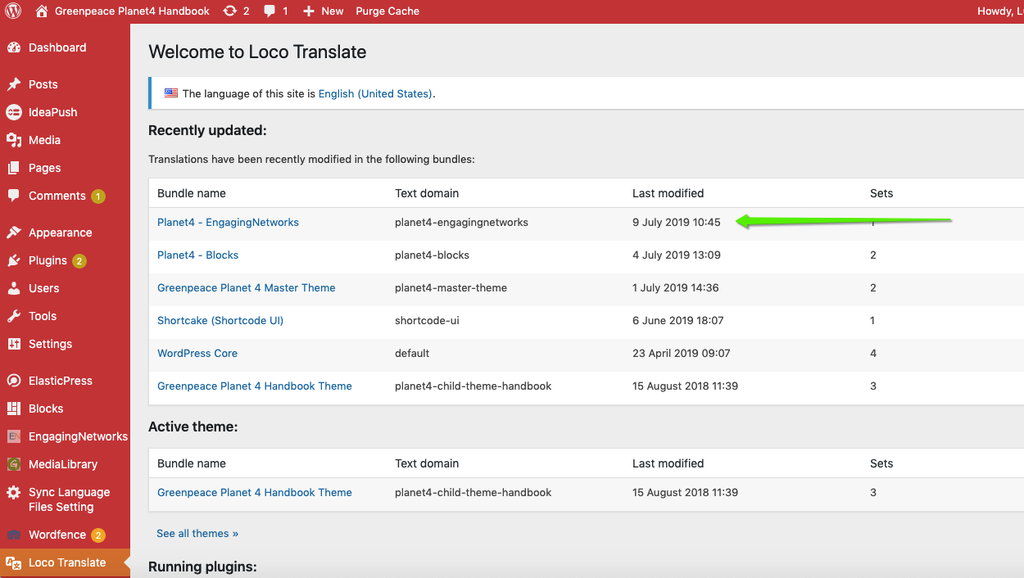Click the MediaLibrary sidebar icon
The image size is (1024, 578).
pyautogui.click(x=14, y=464)
